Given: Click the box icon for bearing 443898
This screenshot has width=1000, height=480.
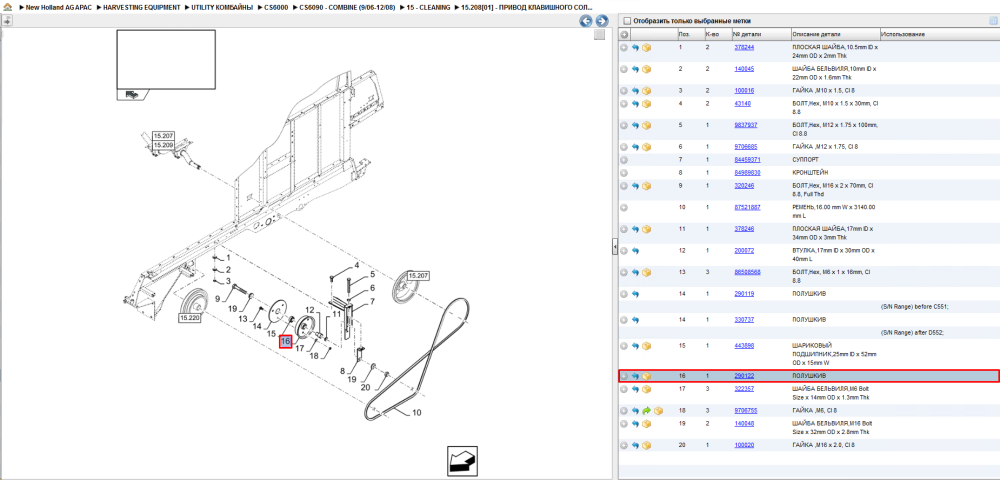Looking at the screenshot, I should (646, 345).
